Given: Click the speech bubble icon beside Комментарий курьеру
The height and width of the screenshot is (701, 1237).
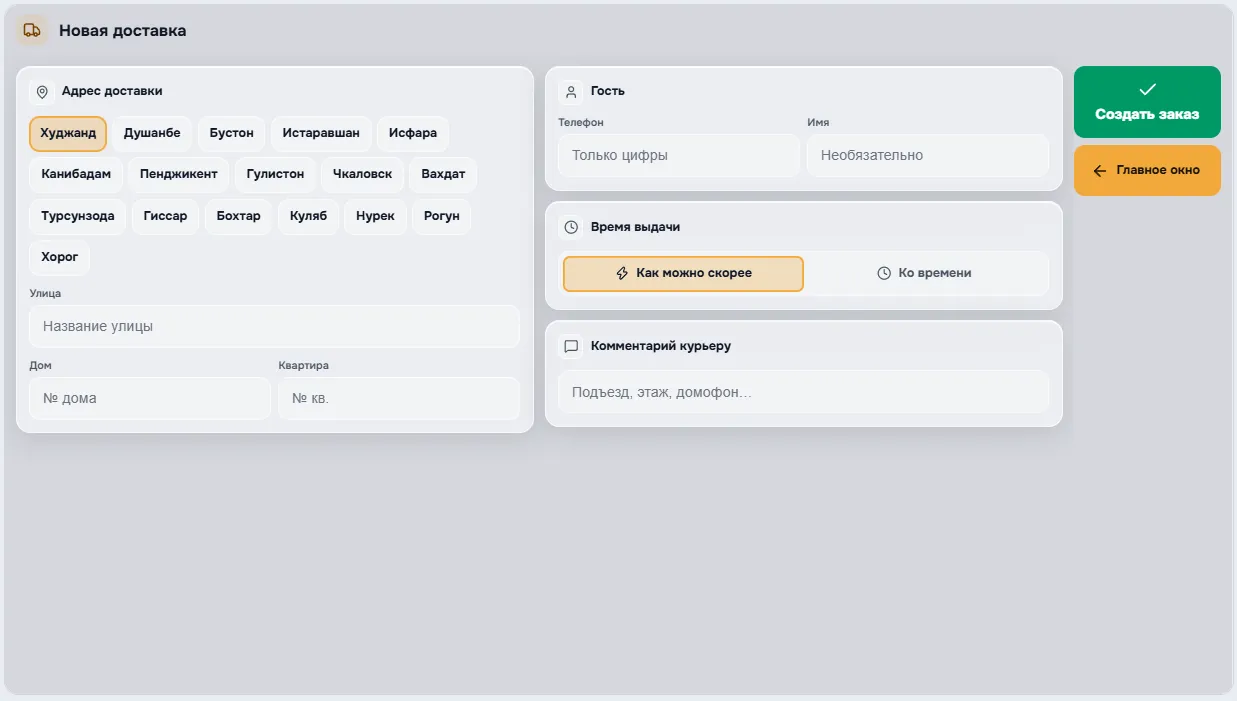Looking at the screenshot, I should pyautogui.click(x=571, y=347).
